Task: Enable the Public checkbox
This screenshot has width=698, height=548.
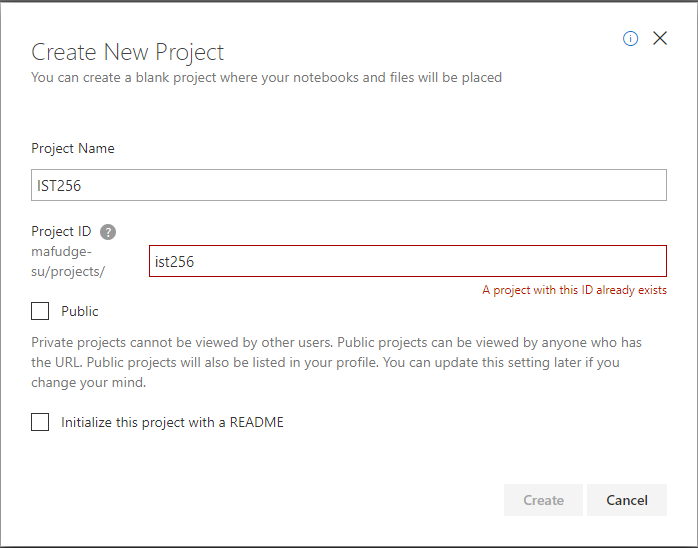Action: 40,311
